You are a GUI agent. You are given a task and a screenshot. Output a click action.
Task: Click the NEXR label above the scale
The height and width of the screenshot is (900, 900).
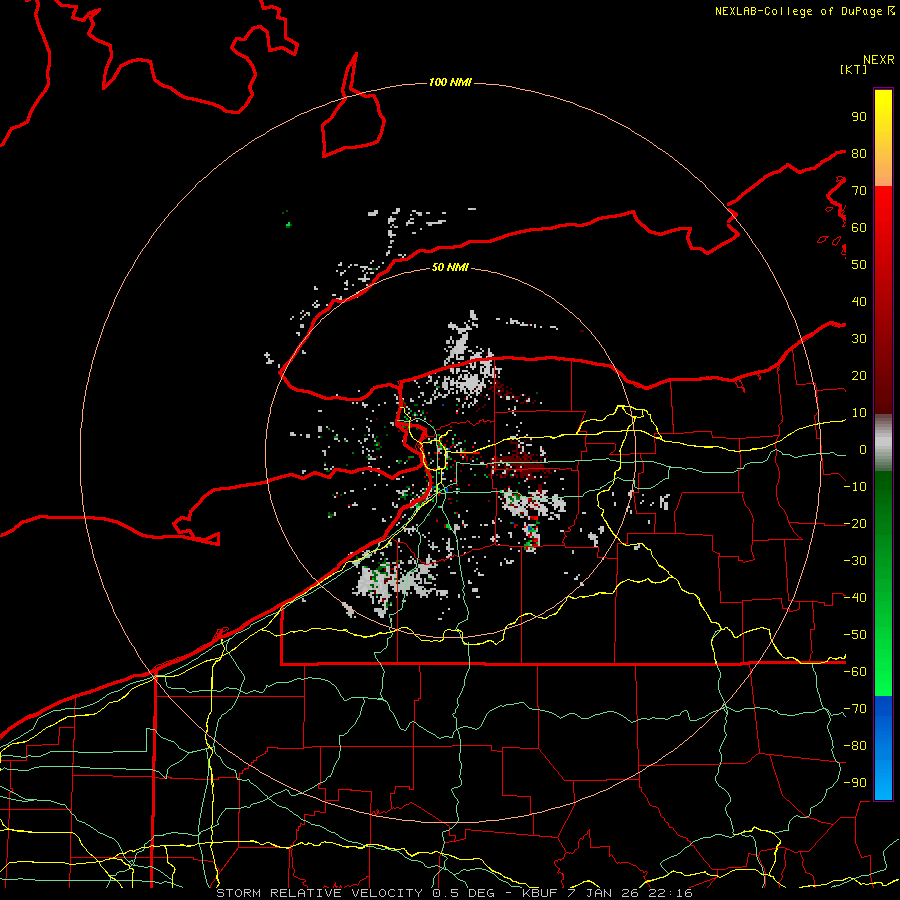pos(879,60)
